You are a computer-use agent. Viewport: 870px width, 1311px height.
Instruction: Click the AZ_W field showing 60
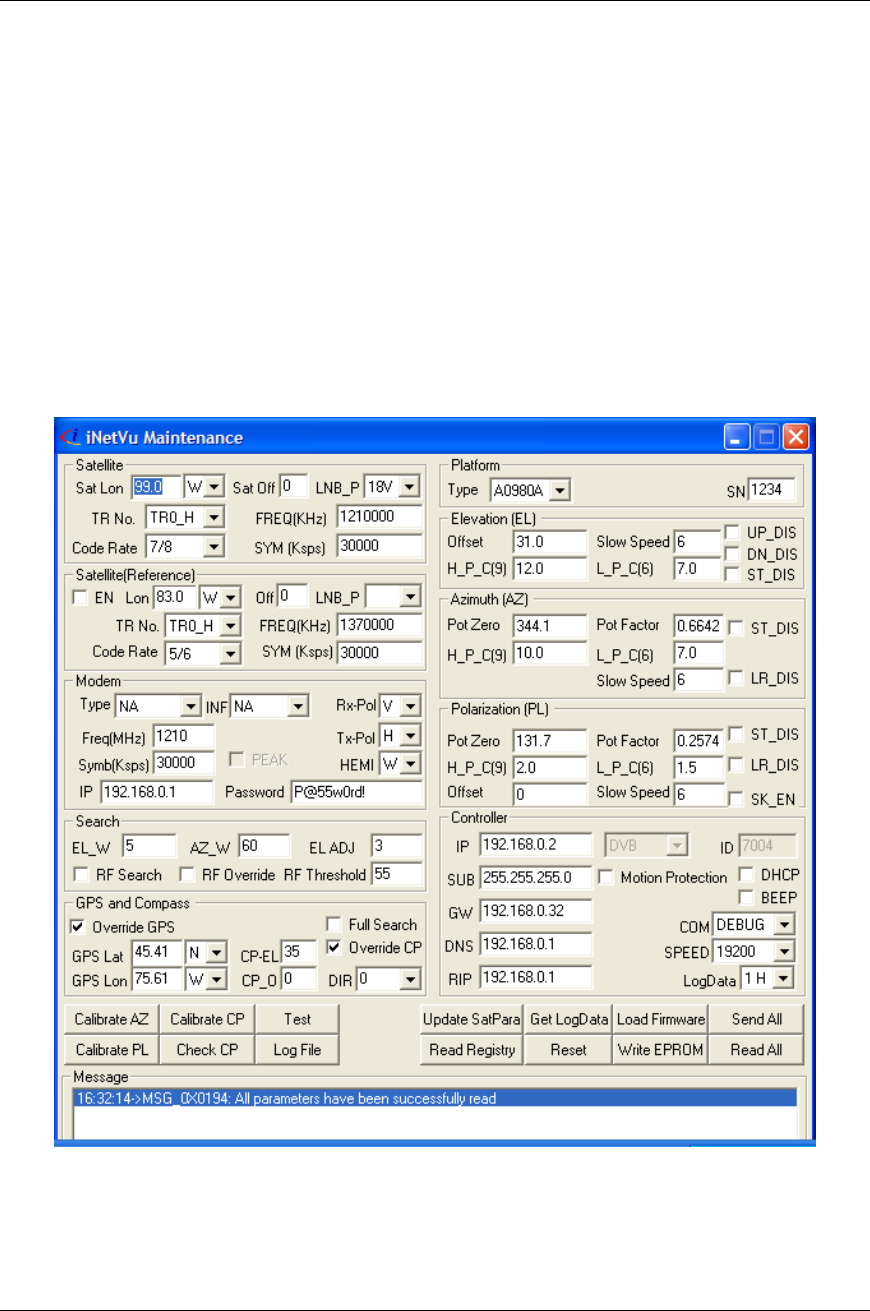click(x=264, y=846)
